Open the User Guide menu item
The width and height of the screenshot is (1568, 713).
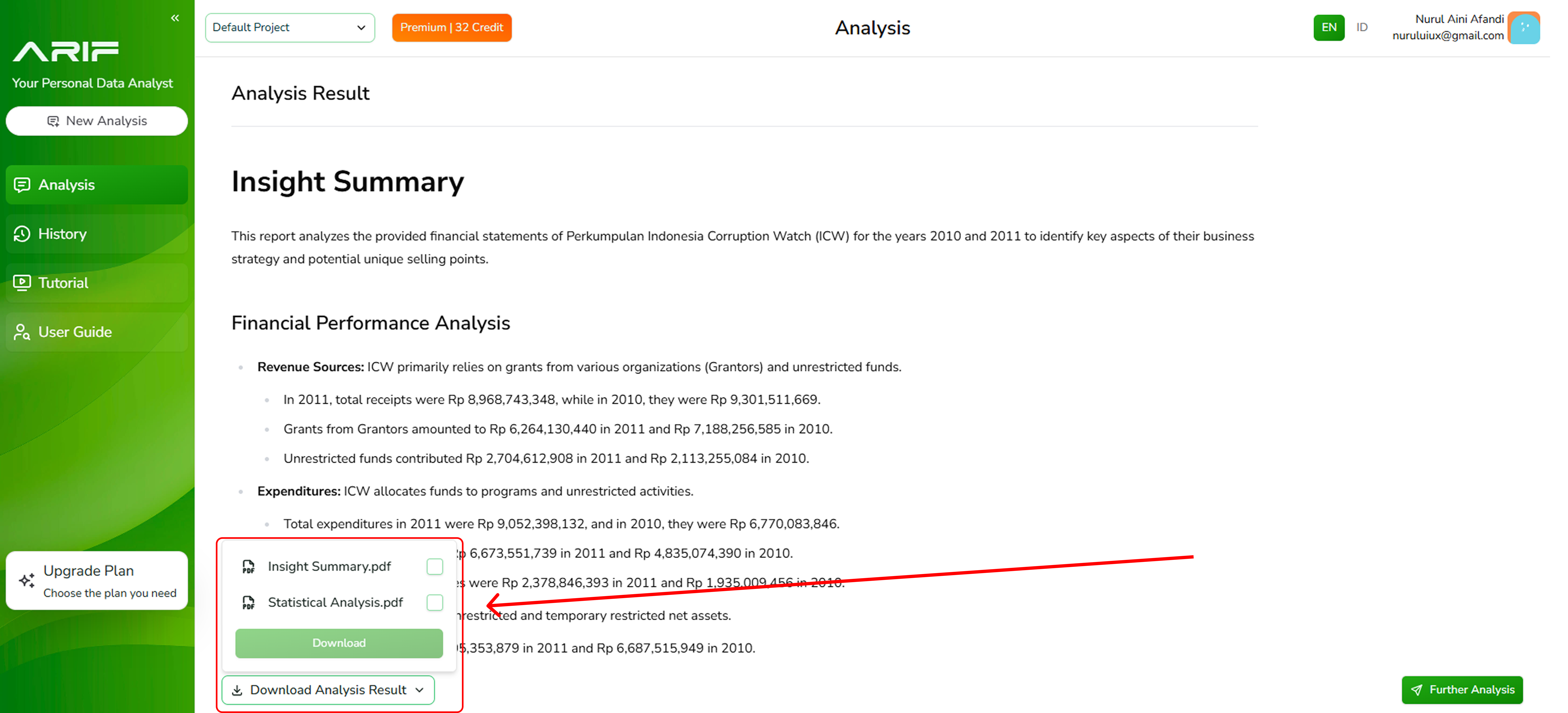coord(97,332)
